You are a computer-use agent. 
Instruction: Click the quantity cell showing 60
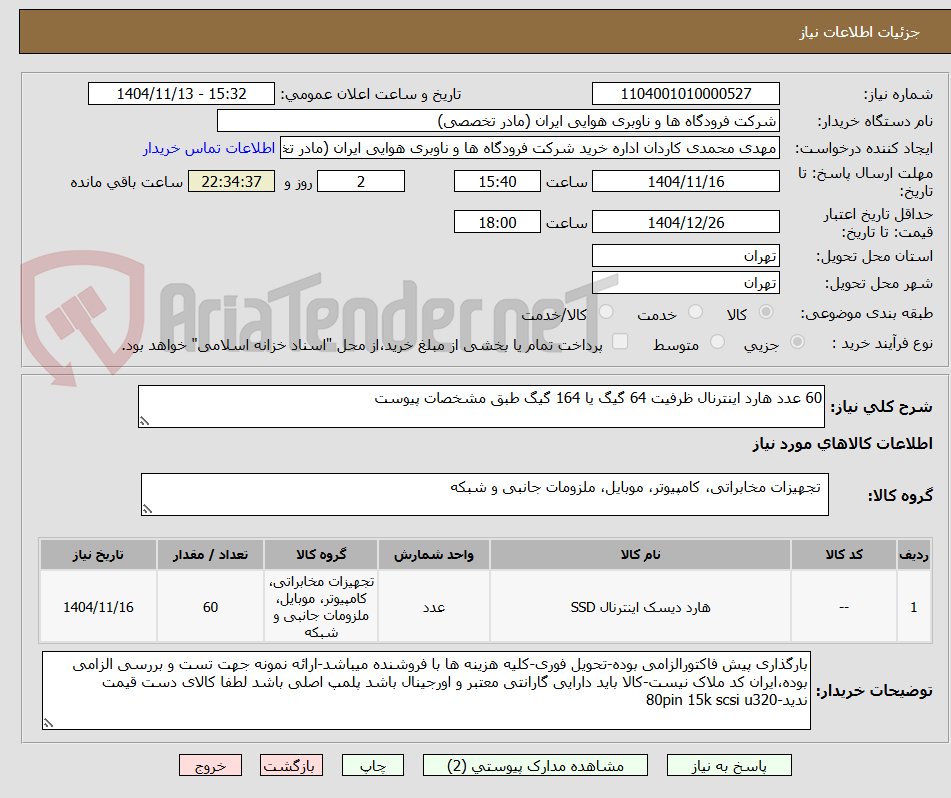(210, 607)
